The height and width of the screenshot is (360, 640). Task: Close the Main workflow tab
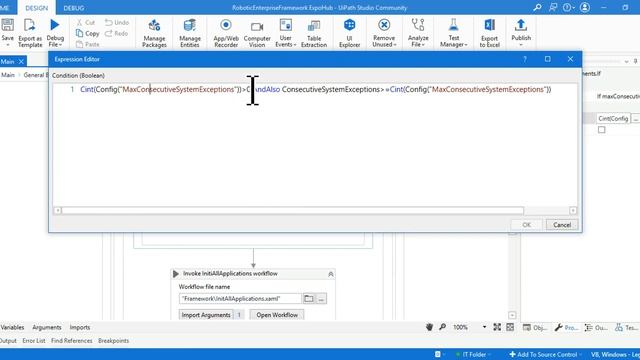coord(21,62)
